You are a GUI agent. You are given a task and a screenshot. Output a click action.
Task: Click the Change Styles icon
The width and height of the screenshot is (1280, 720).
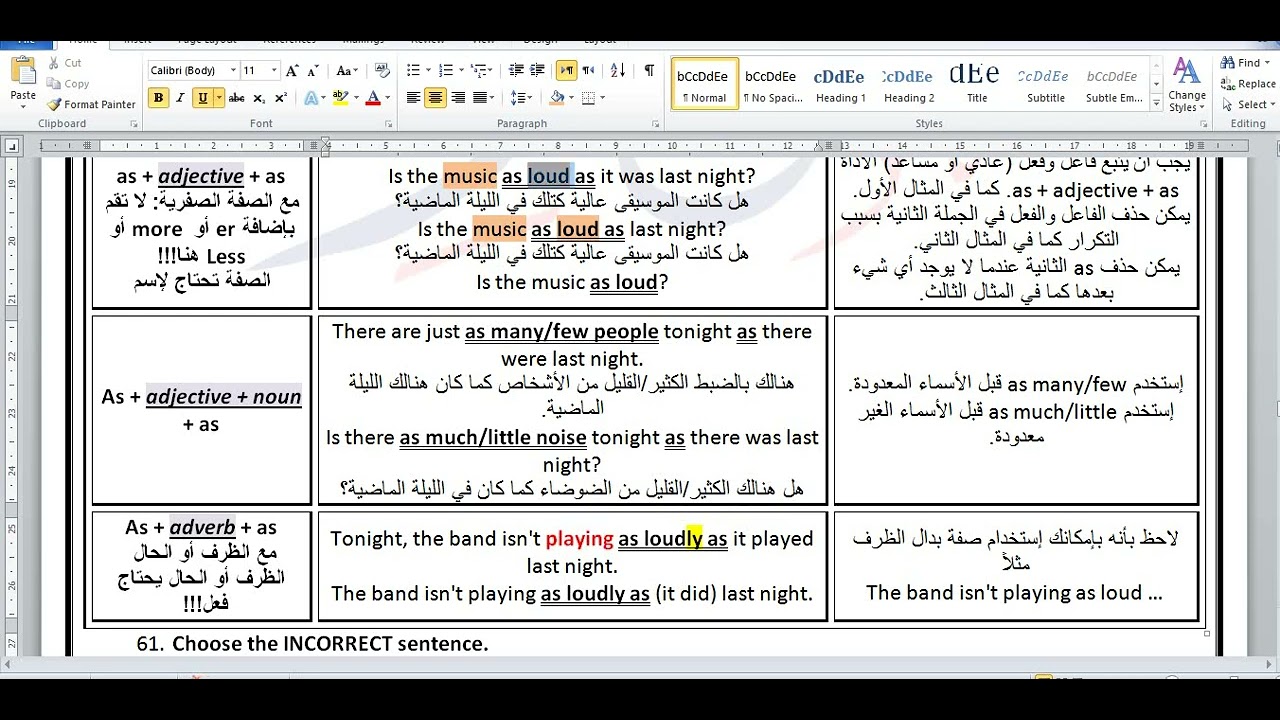1187,84
